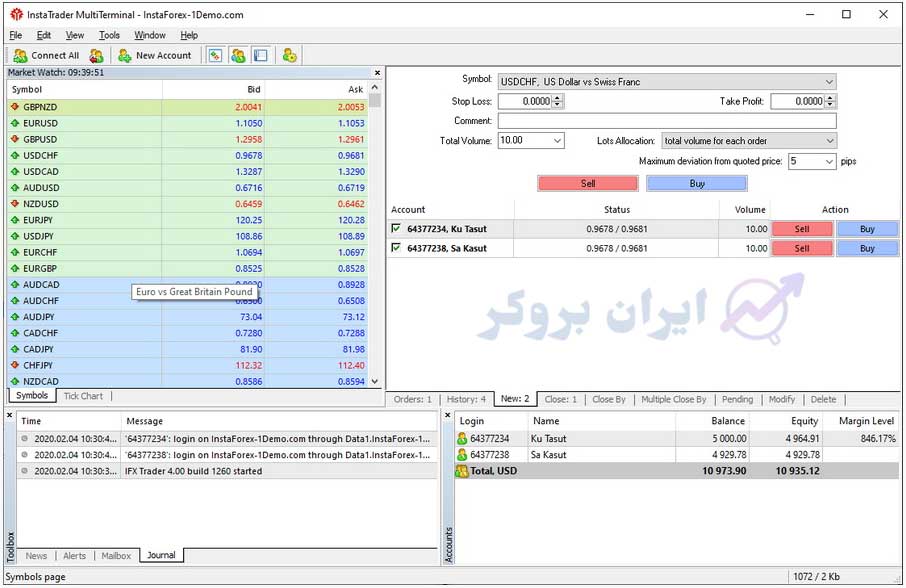906x588 pixels.
Task: Click Buy for account 64377234
Action: tap(867, 229)
